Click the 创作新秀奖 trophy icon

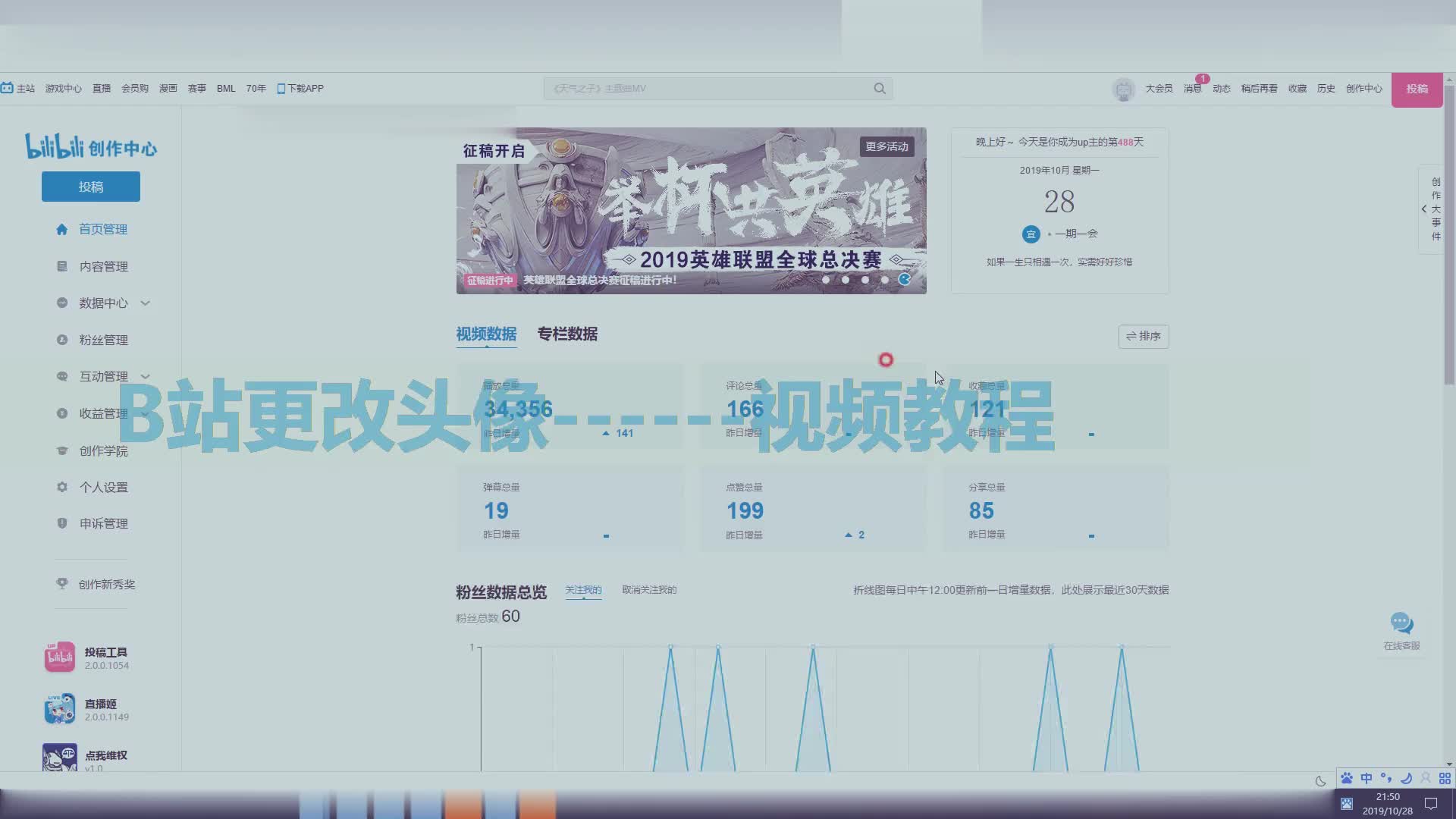[62, 584]
